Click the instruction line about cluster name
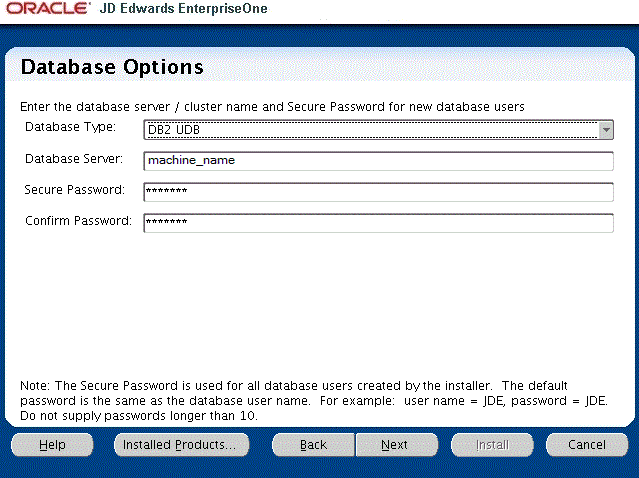Screen dimensions: 639x478 [272, 107]
